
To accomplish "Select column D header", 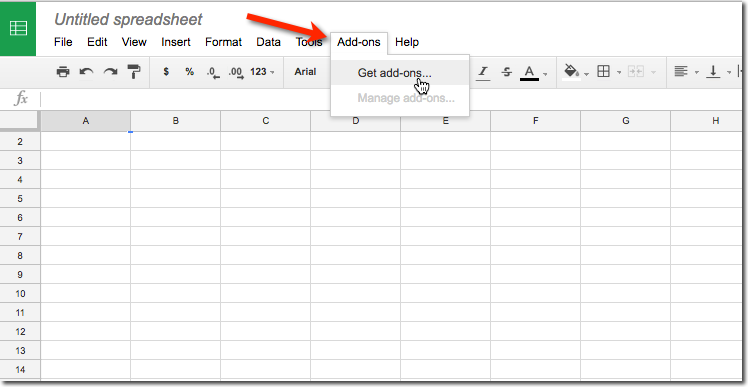I will 355,121.
